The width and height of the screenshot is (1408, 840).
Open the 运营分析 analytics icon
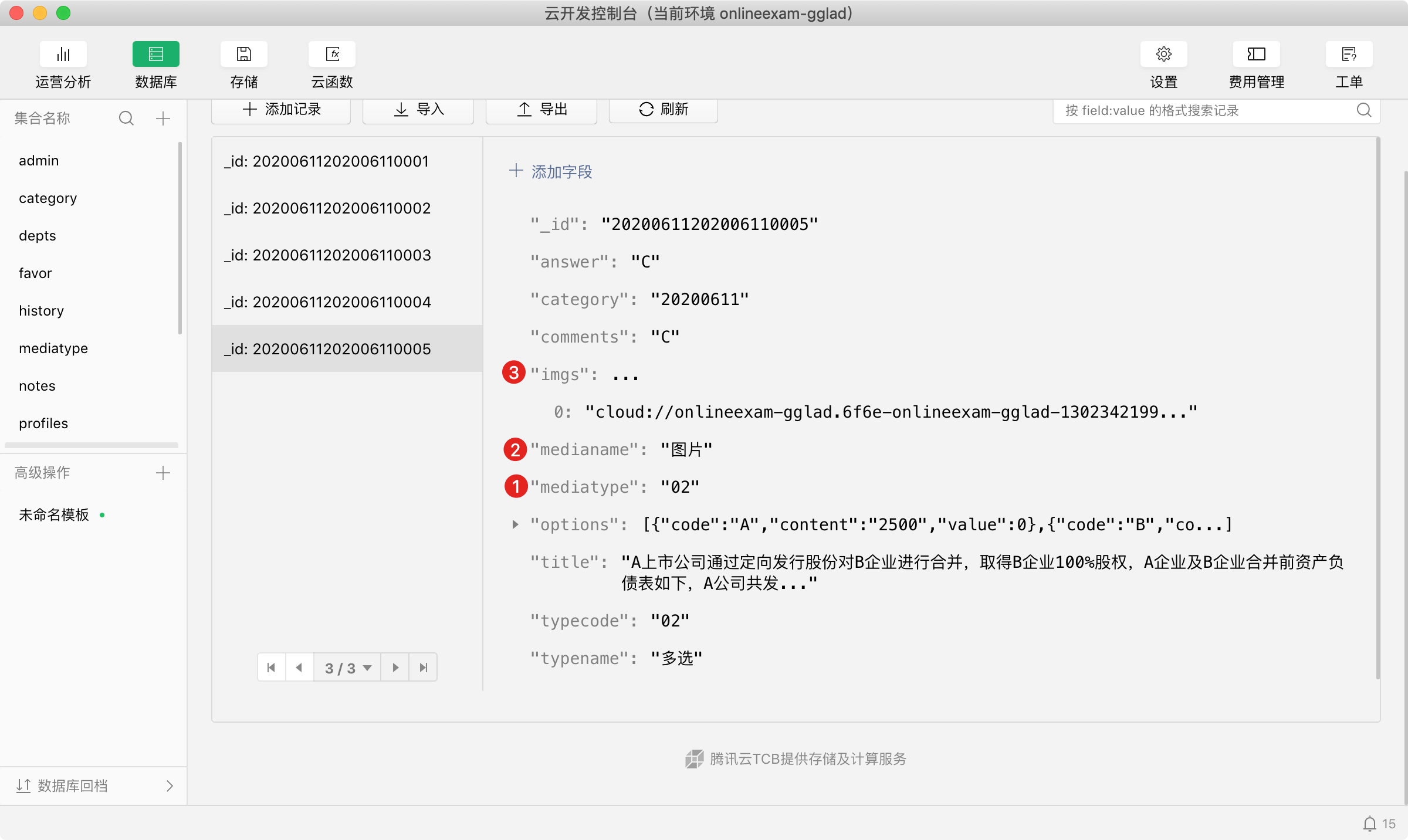pyautogui.click(x=63, y=55)
